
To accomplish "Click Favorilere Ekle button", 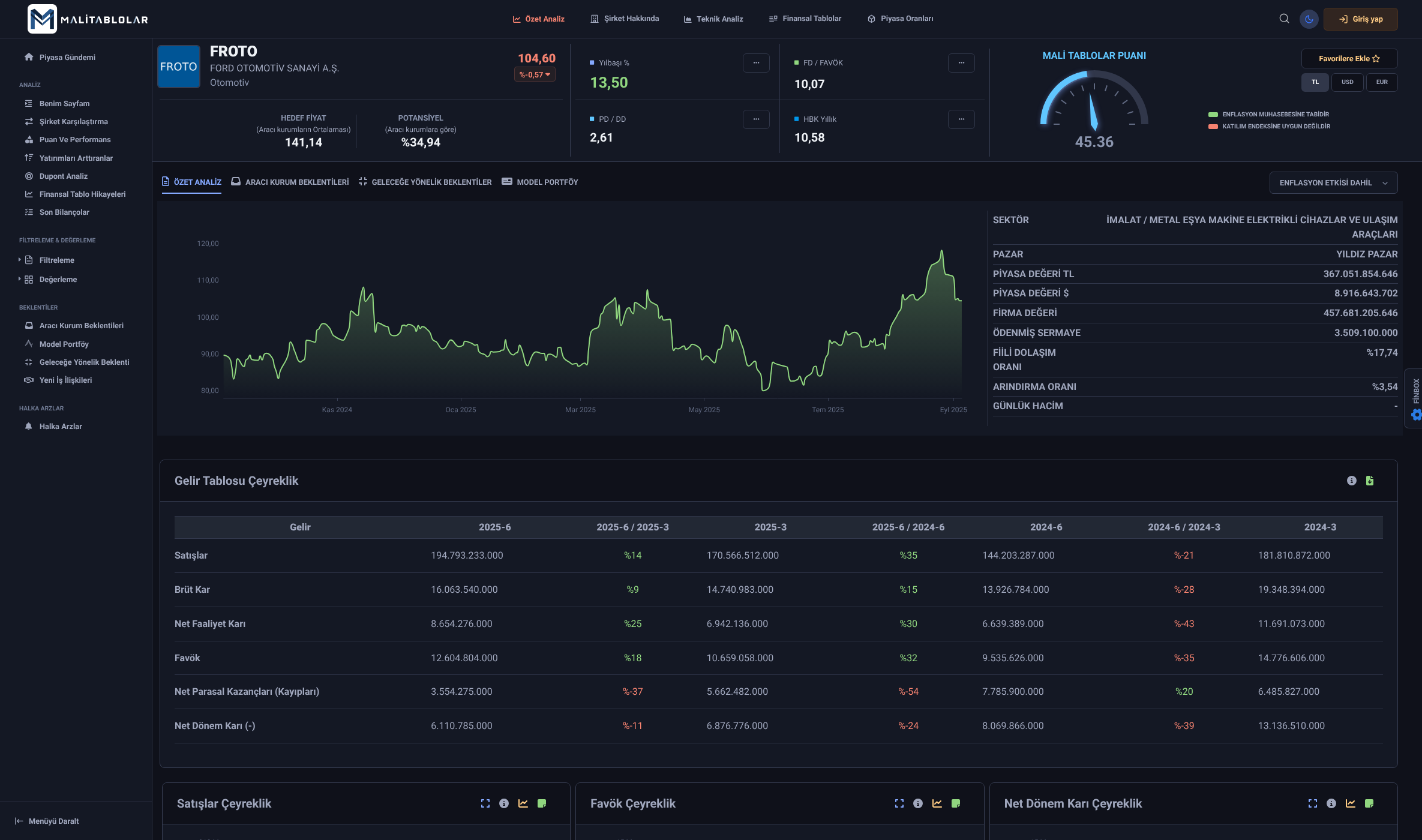I will coord(1349,58).
